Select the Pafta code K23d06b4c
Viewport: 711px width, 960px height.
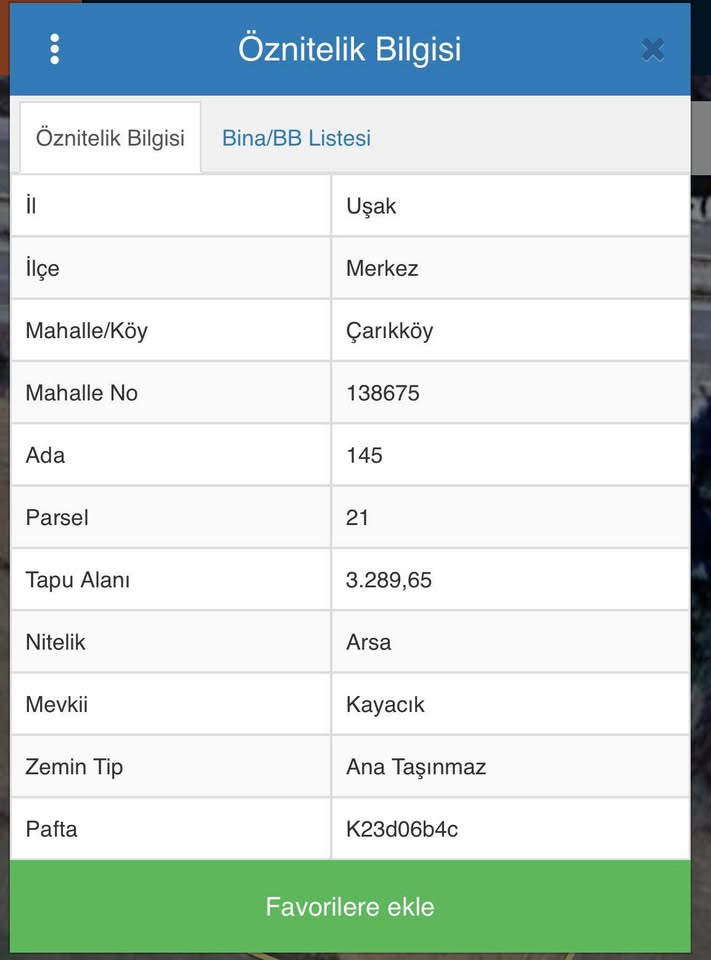(x=402, y=829)
